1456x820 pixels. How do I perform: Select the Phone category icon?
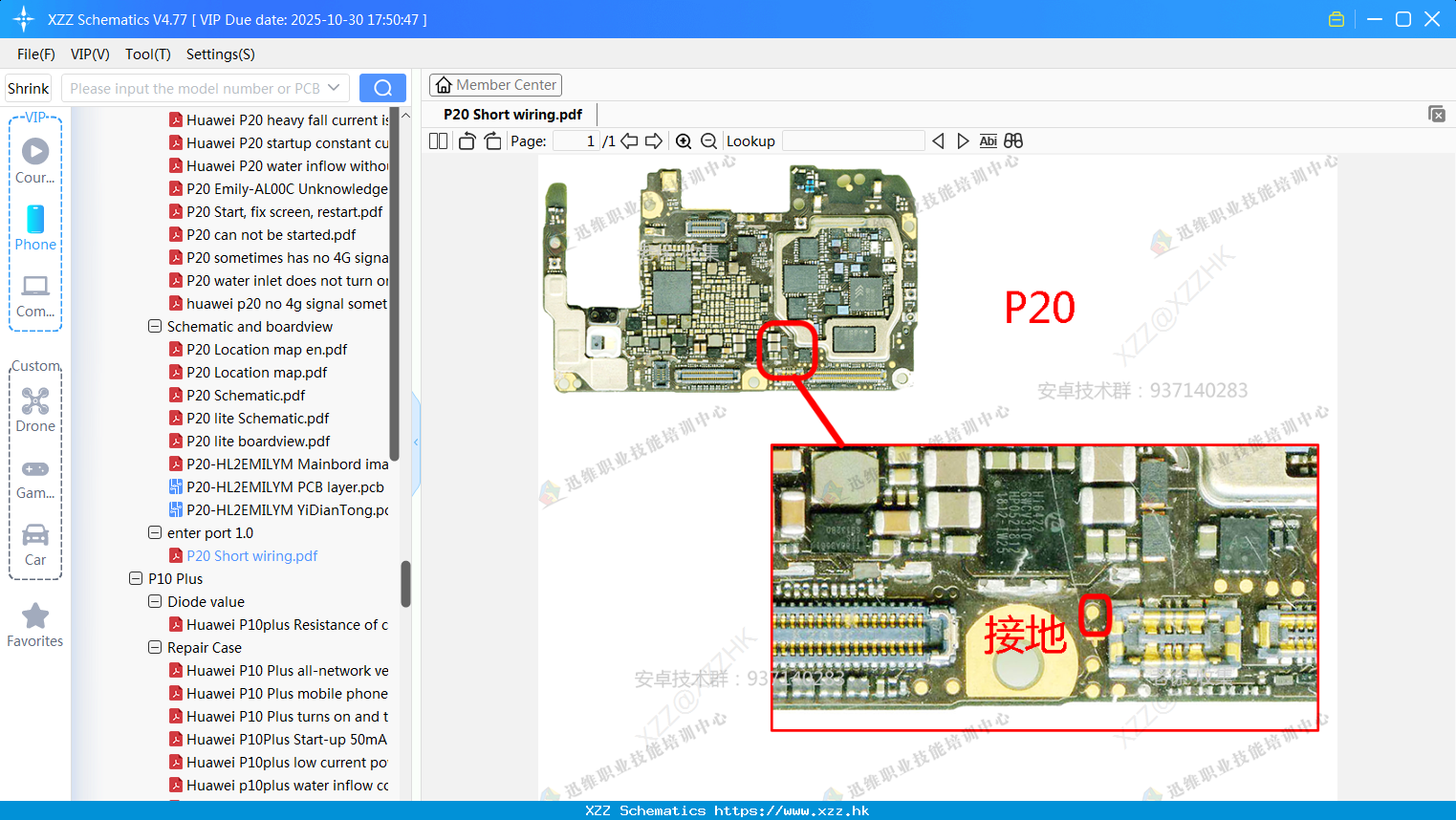(x=35, y=227)
